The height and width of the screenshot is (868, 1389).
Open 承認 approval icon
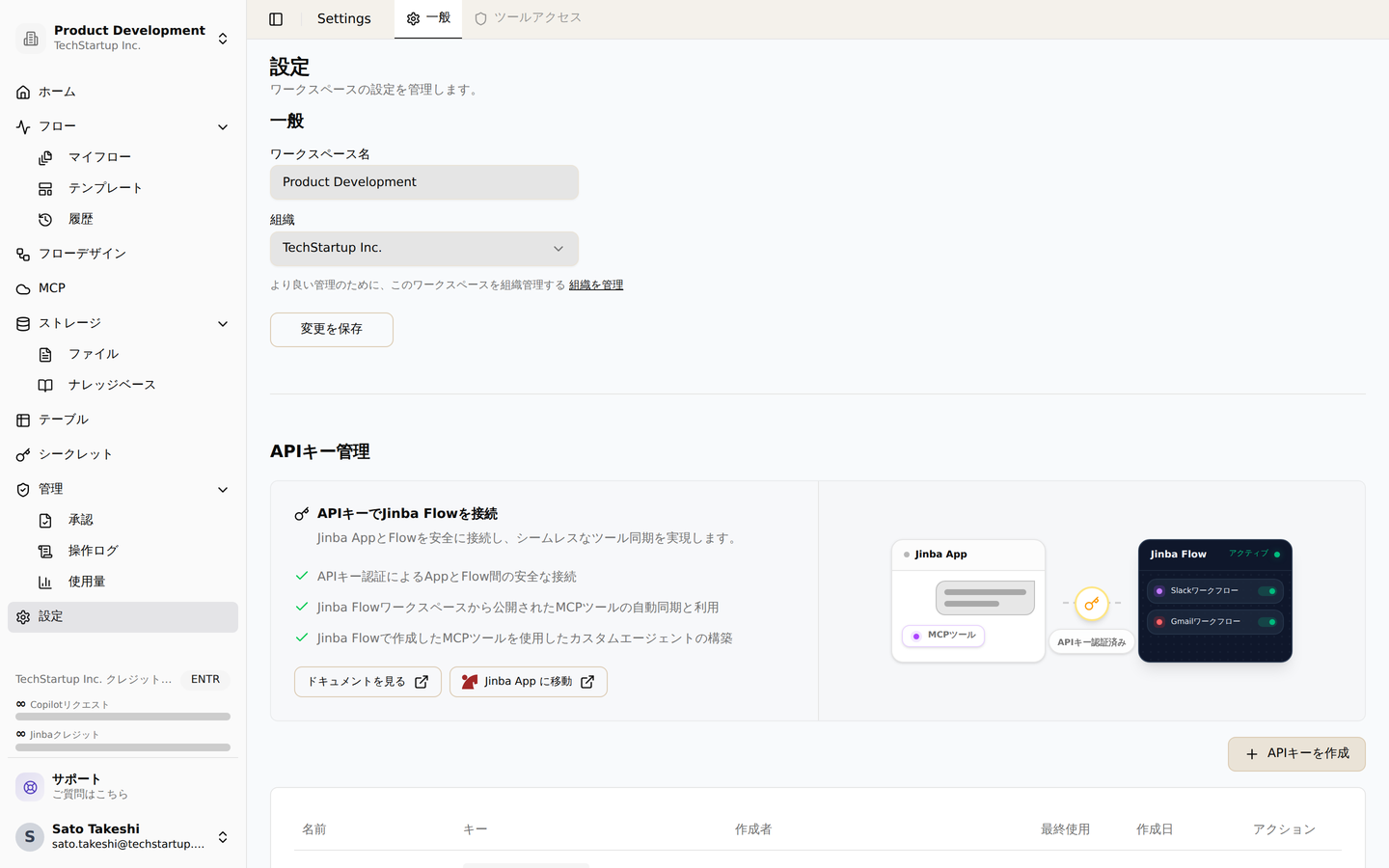(45, 521)
